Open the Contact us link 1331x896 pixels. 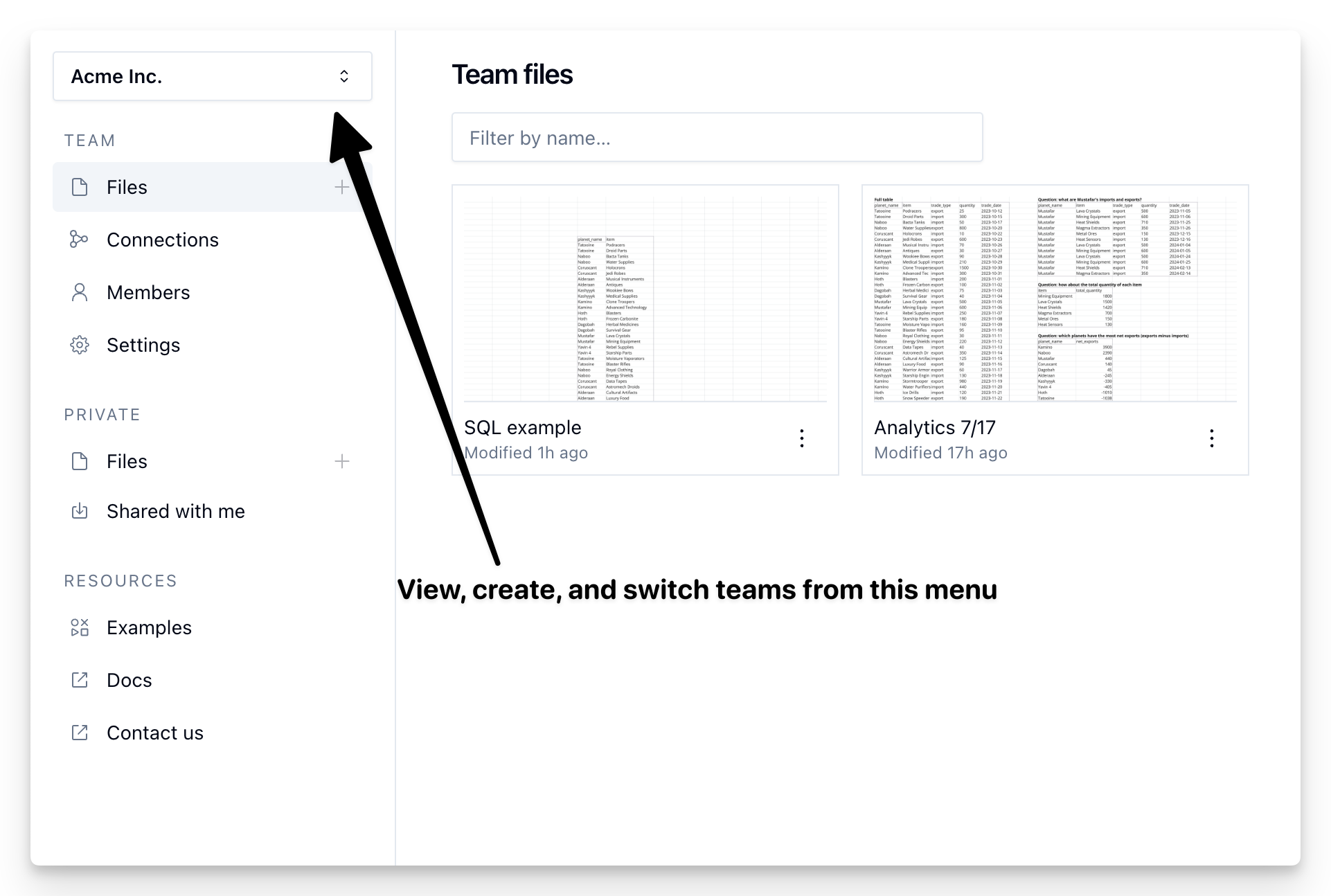155,733
